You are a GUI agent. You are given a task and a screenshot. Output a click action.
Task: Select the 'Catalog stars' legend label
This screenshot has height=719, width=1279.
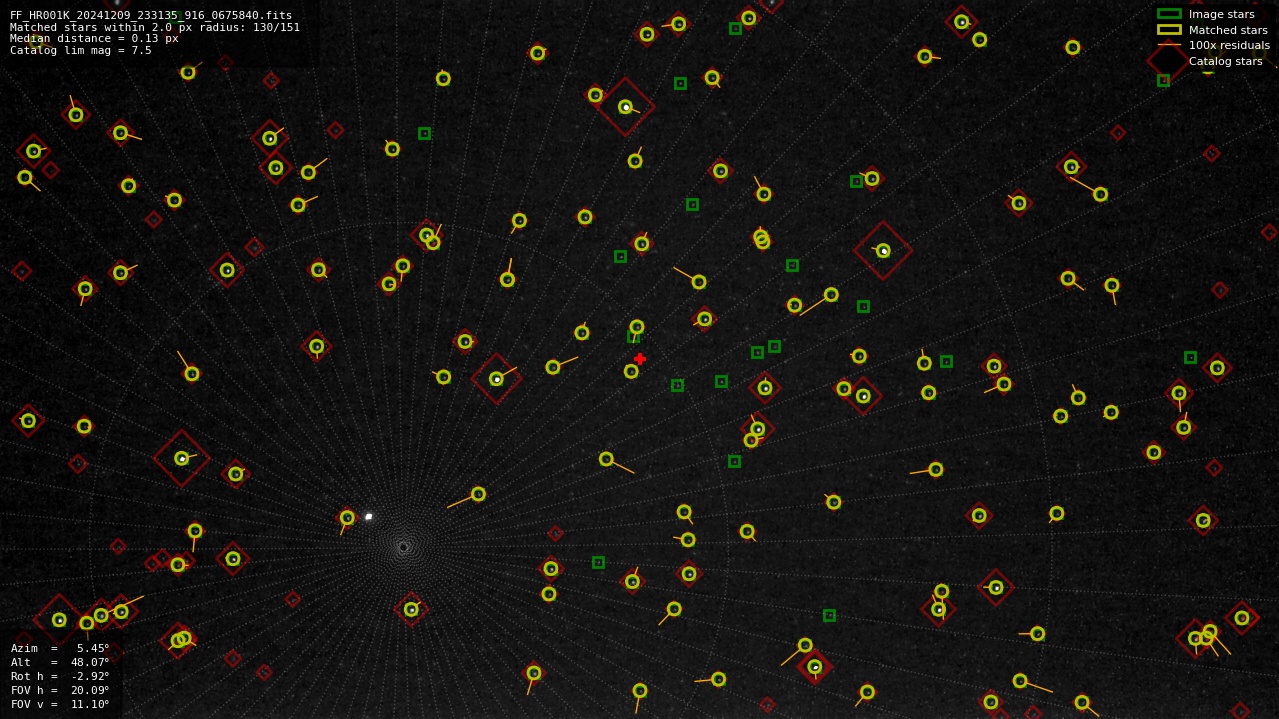(x=1225, y=61)
